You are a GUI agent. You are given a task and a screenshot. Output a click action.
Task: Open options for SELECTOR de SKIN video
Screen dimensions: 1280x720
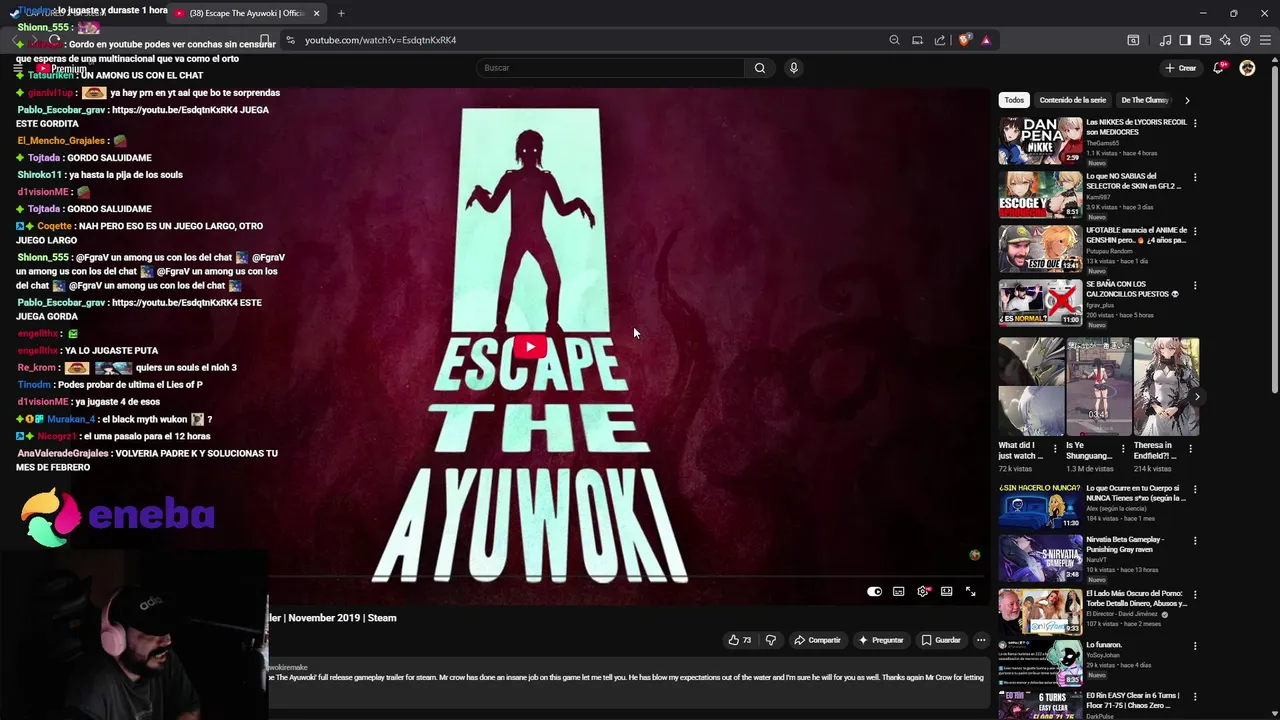click(1195, 178)
